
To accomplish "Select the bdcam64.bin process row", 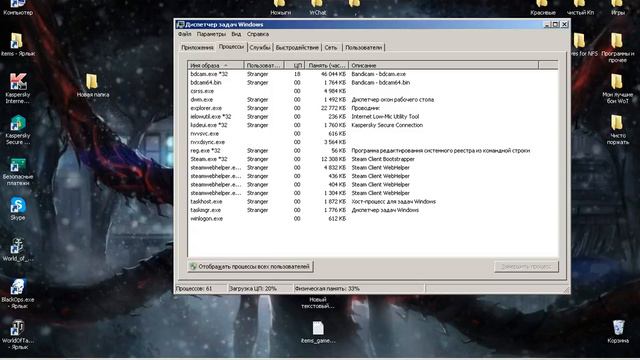I will 373,82.
